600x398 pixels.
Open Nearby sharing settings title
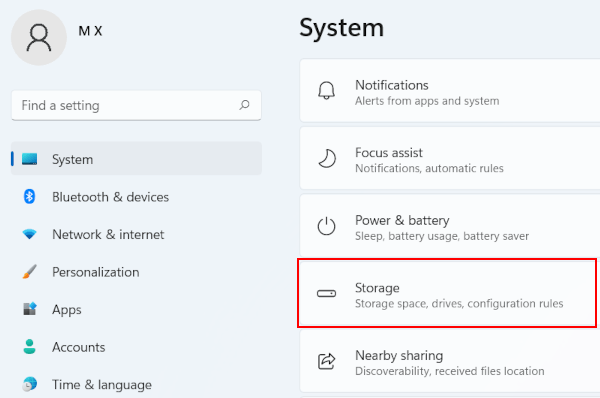[x=399, y=356]
